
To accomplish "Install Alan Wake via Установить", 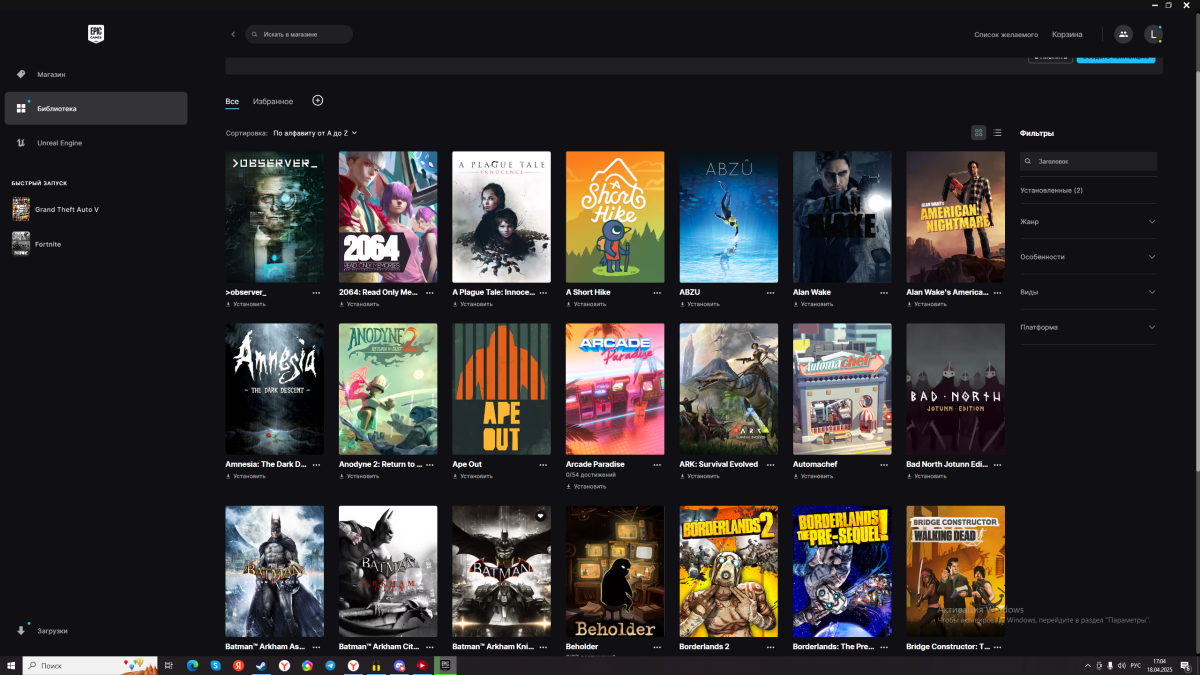I will pos(813,304).
